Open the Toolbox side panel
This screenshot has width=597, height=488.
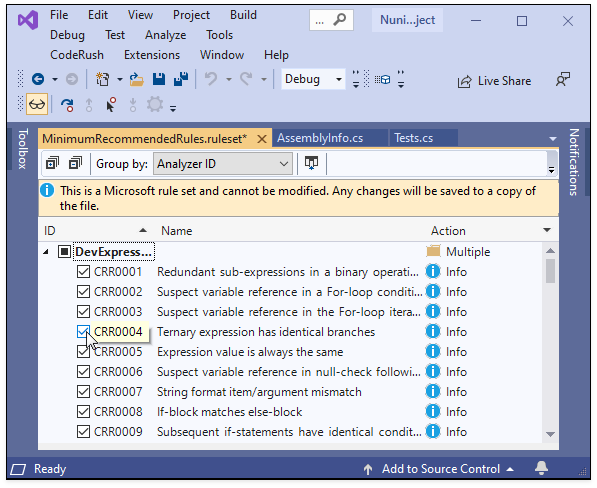click(23, 149)
